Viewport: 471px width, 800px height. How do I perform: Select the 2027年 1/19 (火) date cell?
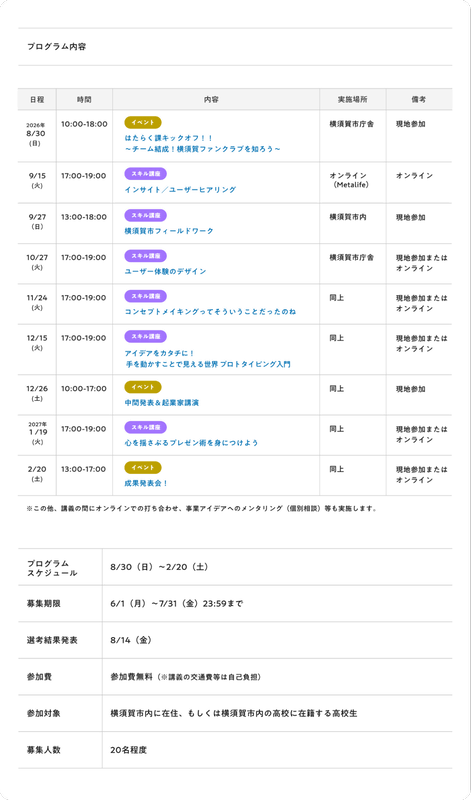pos(37,433)
